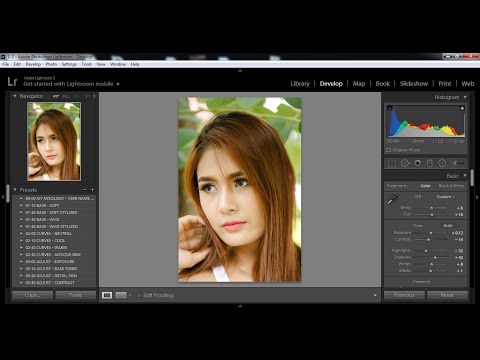Choose Color treatment
480x360 pixels.
425,186
